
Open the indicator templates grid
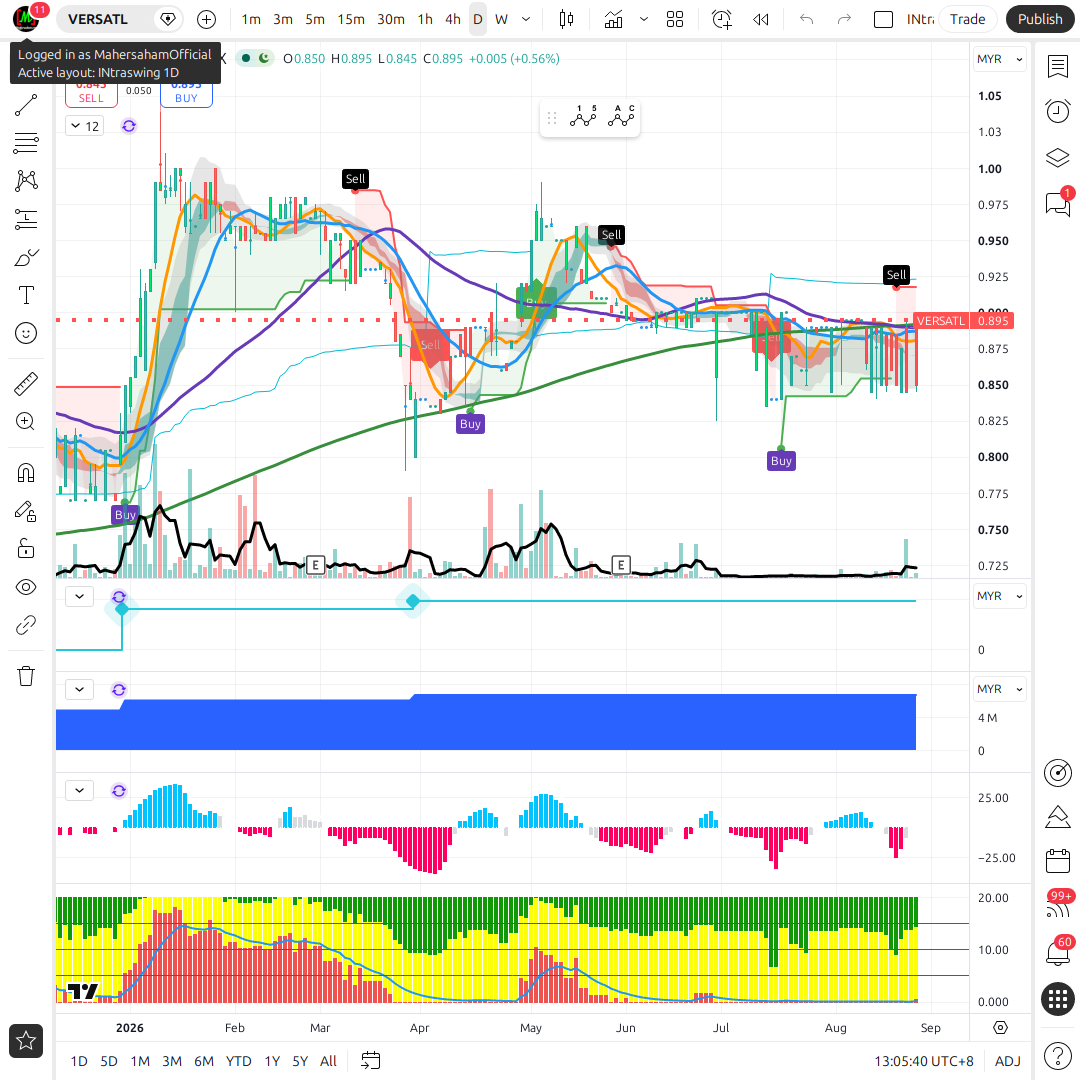(675, 19)
